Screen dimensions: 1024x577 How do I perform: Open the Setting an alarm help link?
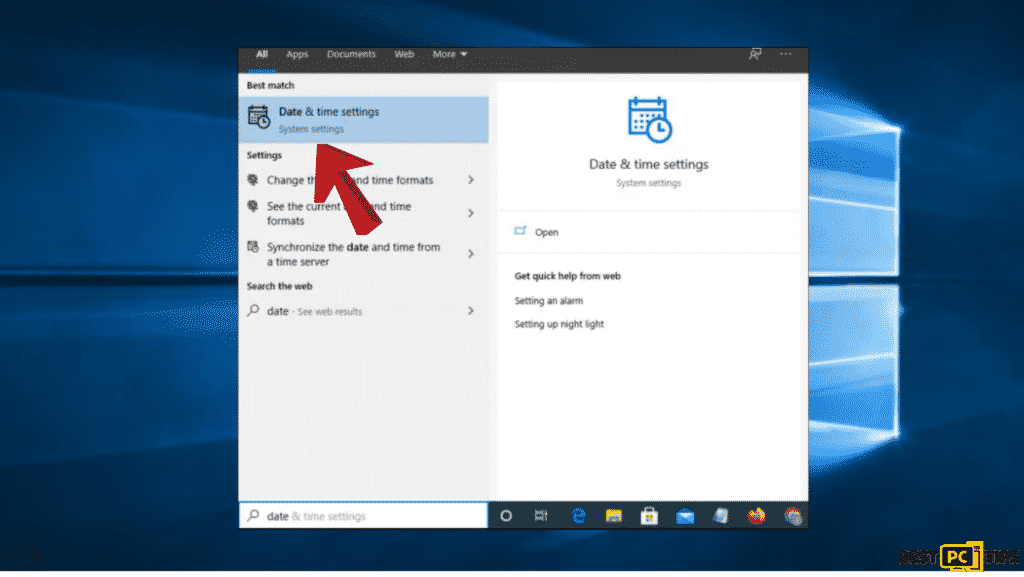click(548, 301)
